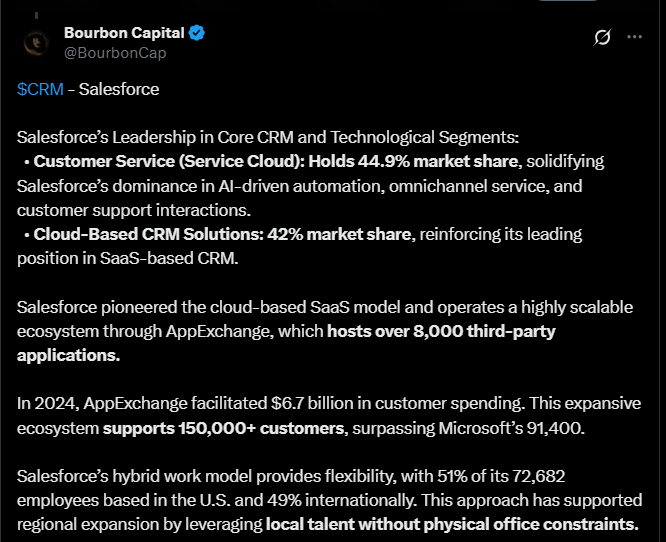This screenshot has width=666, height=542.
Task: Click the "Salesforce's Leadership in Core CRM" heading line
Action: (268, 137)
